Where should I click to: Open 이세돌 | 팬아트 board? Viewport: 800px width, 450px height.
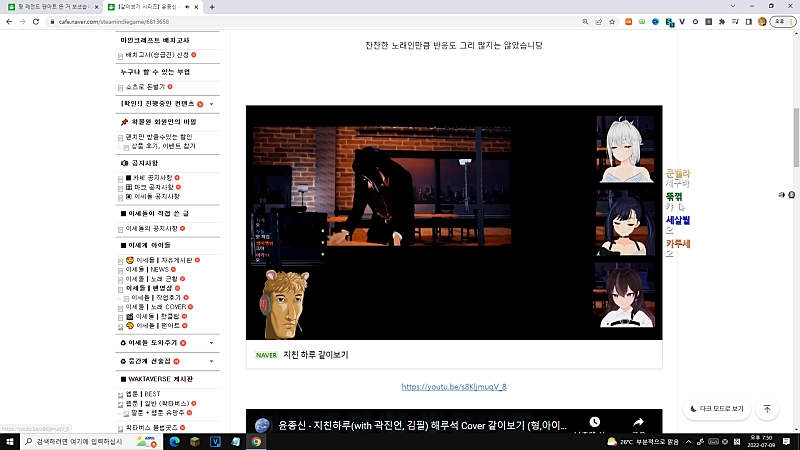(x=153, y=326)
